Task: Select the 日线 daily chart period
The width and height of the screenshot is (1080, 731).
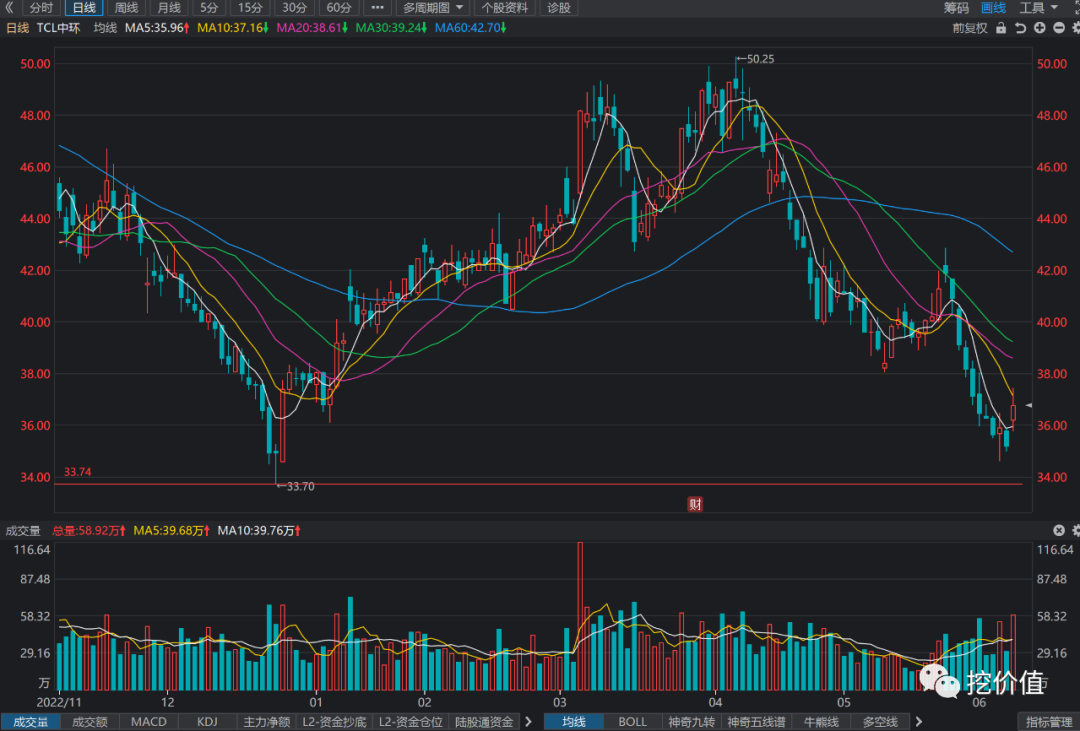Action: [84, 8]
